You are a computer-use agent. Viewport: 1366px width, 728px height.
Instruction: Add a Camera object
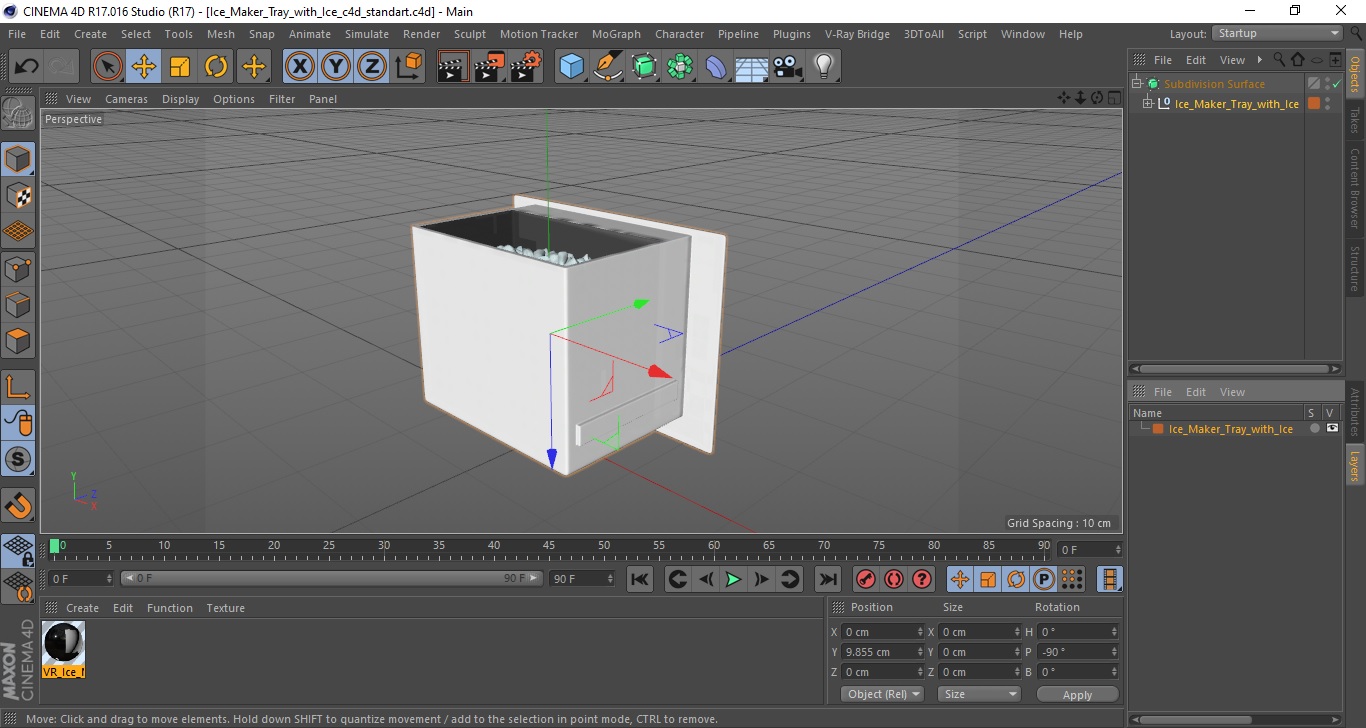click(788, 67)
